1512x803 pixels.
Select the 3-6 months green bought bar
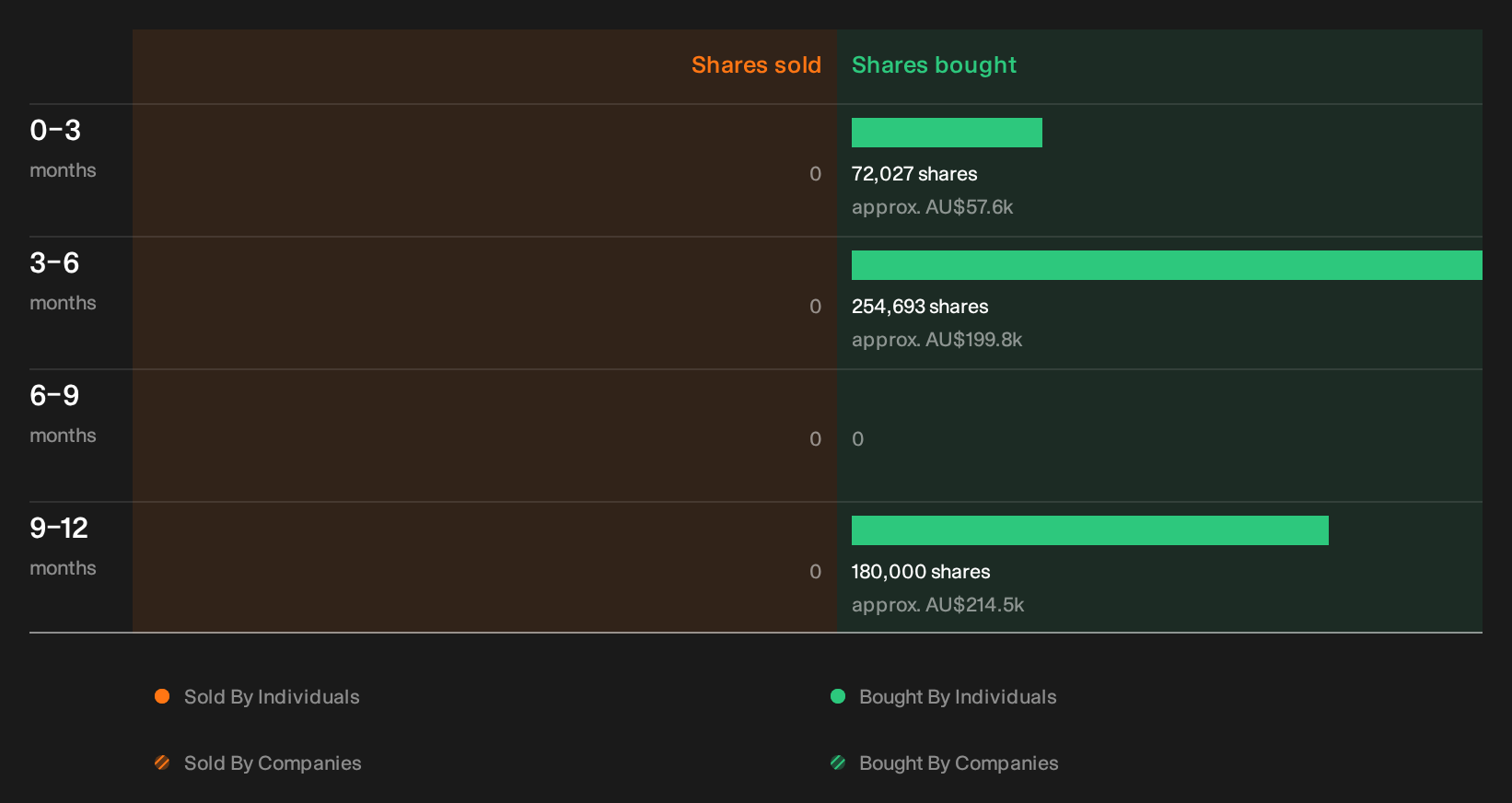[x=1167, y=265]
